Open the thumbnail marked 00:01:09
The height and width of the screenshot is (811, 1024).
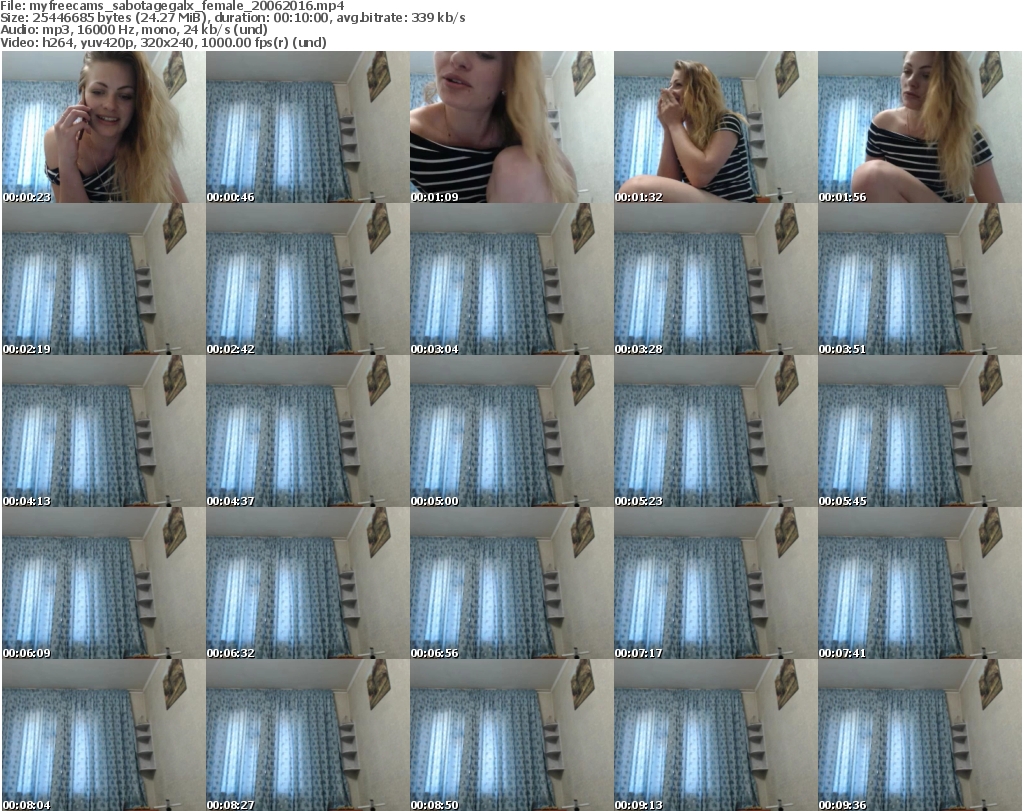pyautogui.click(x=511, y=127)
